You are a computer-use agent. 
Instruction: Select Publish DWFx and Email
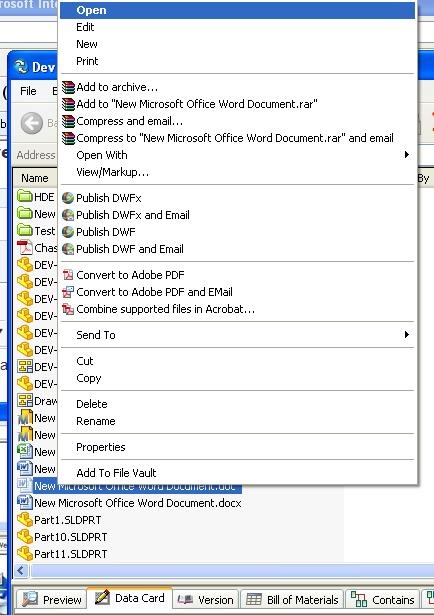[x=237, y=215]
